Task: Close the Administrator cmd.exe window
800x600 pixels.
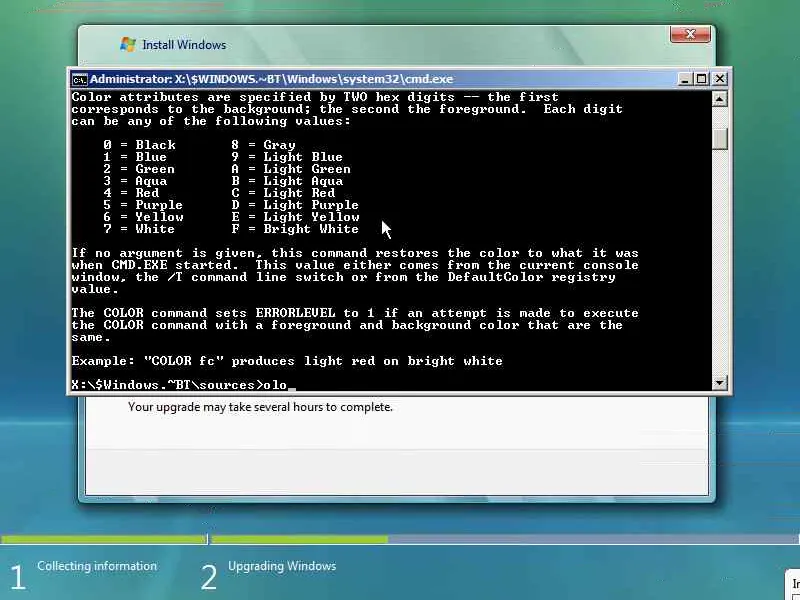Action: 719,79
